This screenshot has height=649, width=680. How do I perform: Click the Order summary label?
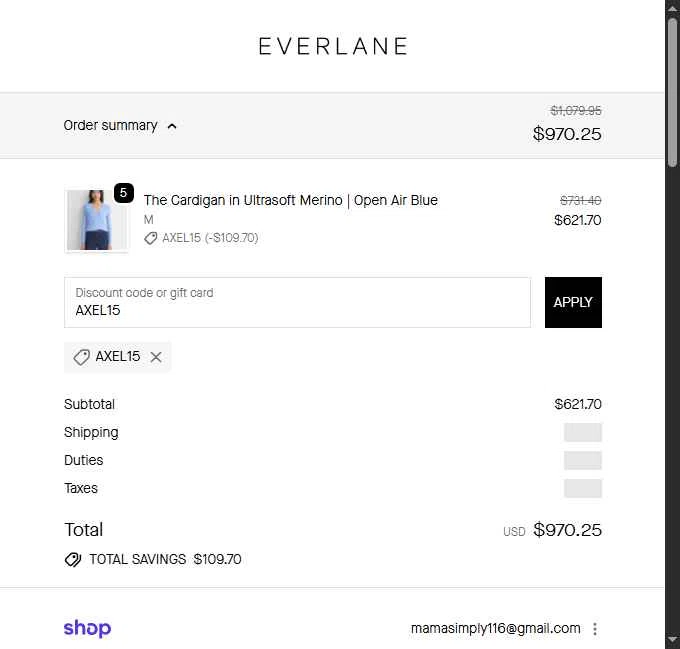tap(110, 125)
